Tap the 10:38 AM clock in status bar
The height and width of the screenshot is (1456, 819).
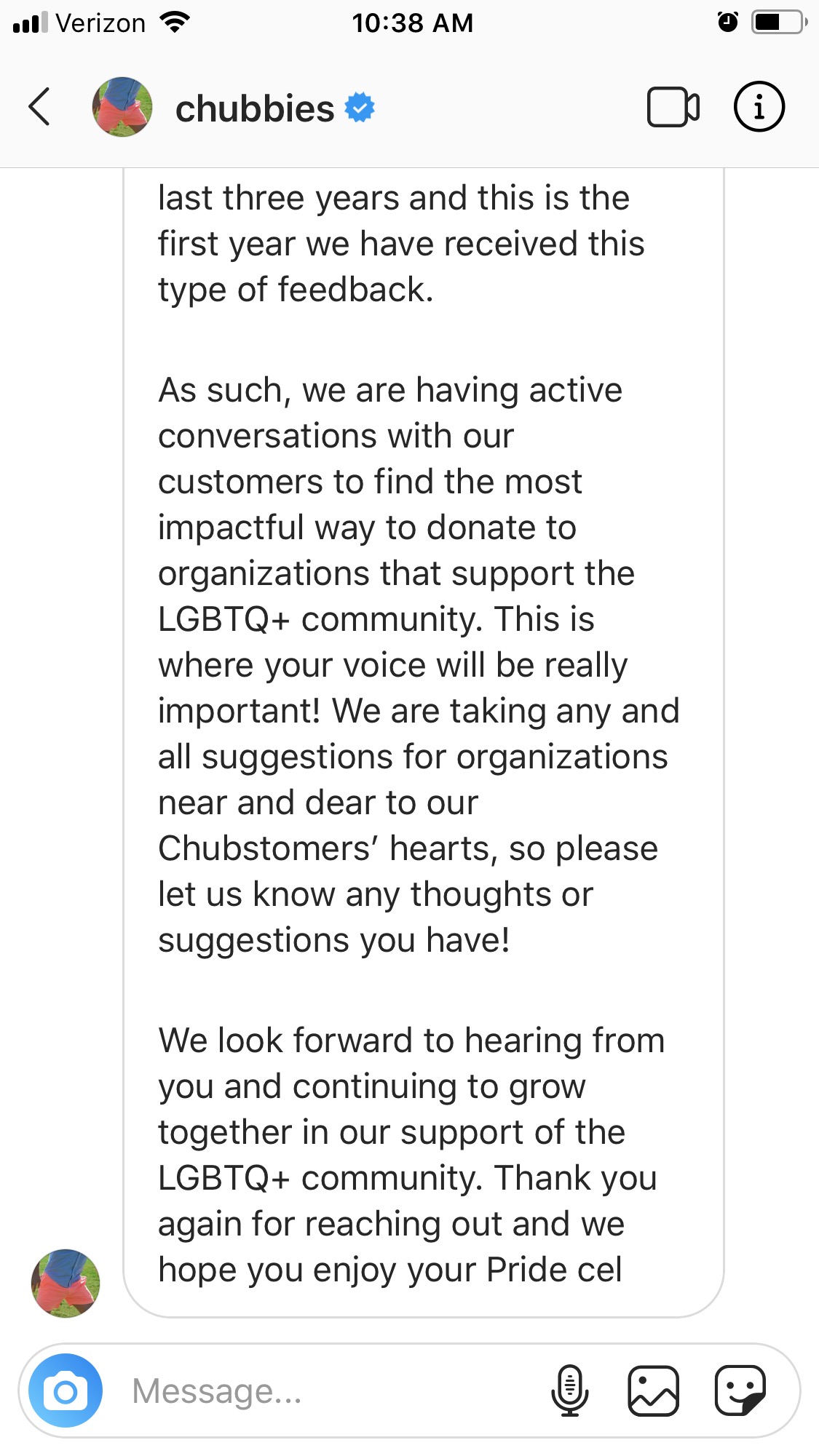(x=413, y=23)
